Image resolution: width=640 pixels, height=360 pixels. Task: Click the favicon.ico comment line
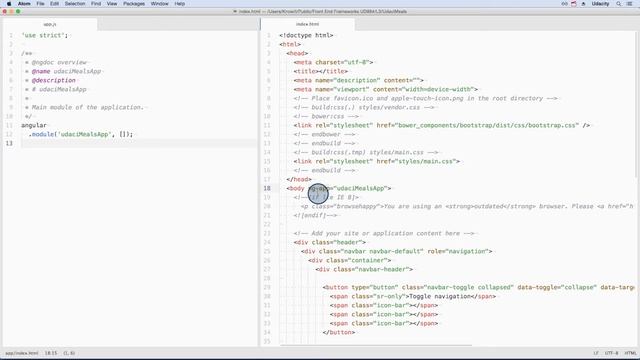click(x=425, y=98)
